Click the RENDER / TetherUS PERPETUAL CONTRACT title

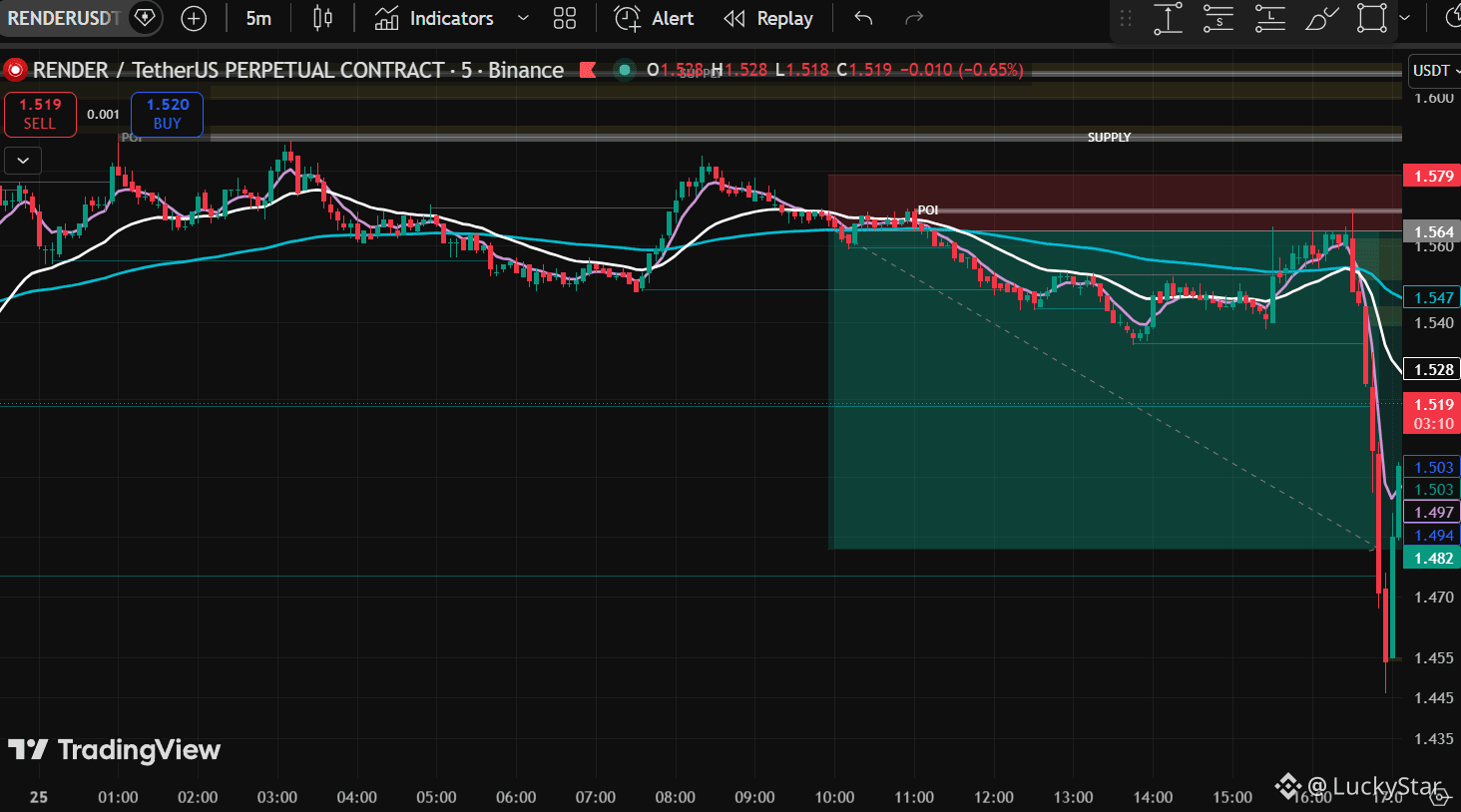239,70
